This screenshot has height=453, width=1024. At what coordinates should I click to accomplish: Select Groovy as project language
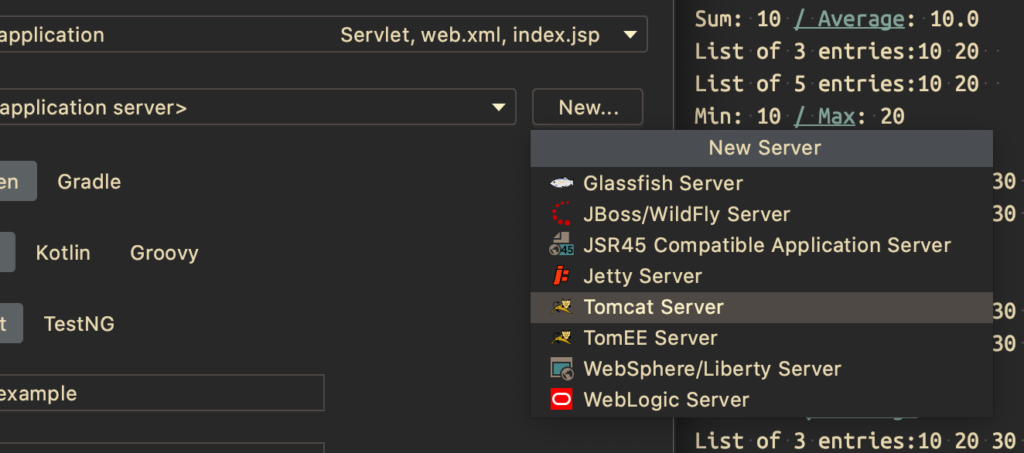coord(164,253)
